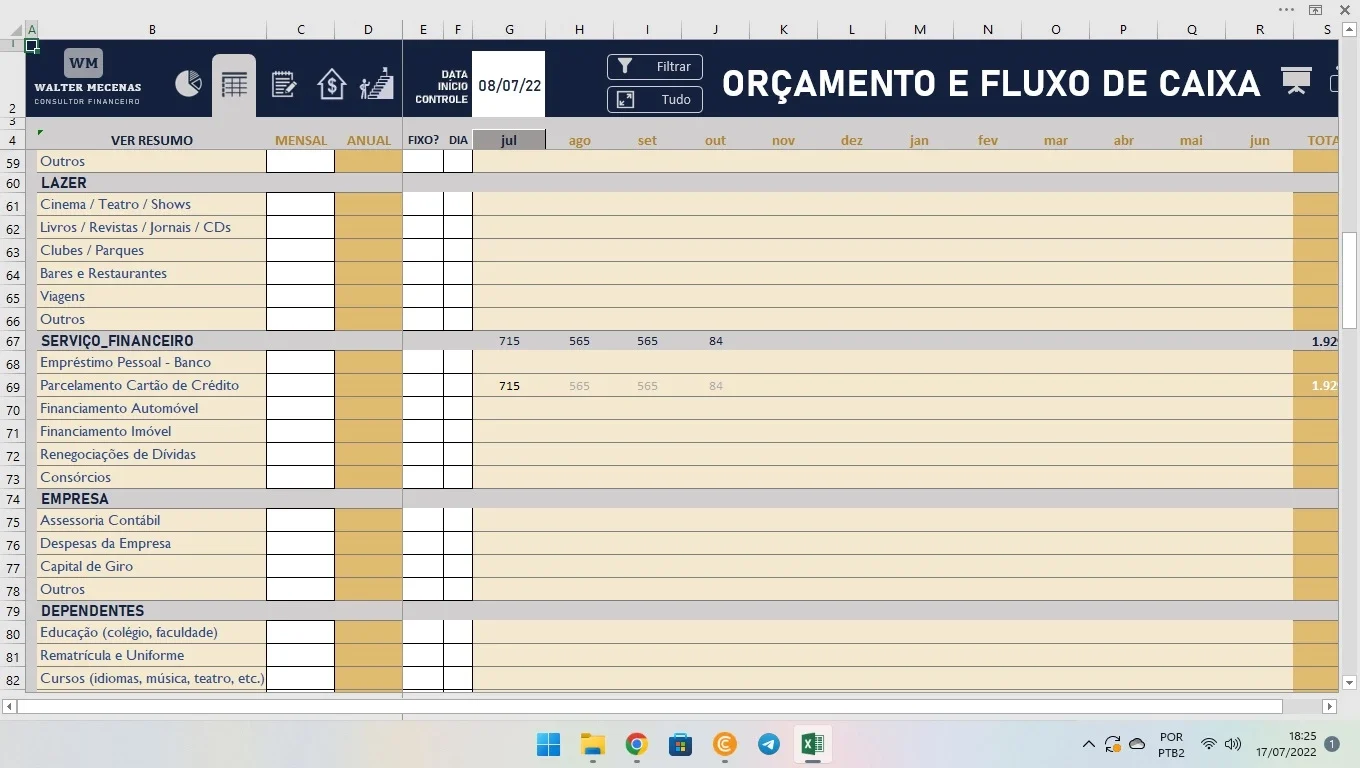Image resolution: width=1360 pixels, height=768 pixels.
Task: Select the table spreadsheet tab icon
Action: [234, 85]
